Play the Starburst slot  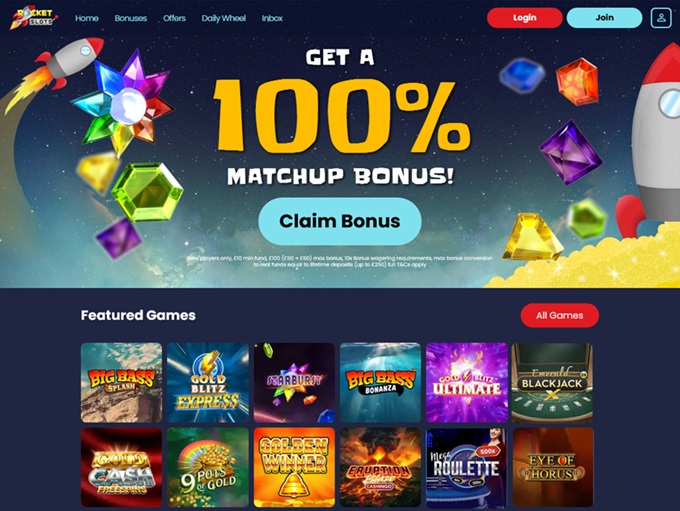pos(294,383)
